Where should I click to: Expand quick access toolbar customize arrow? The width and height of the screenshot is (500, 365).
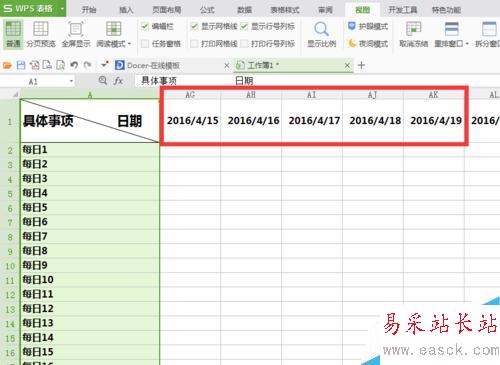104,64
